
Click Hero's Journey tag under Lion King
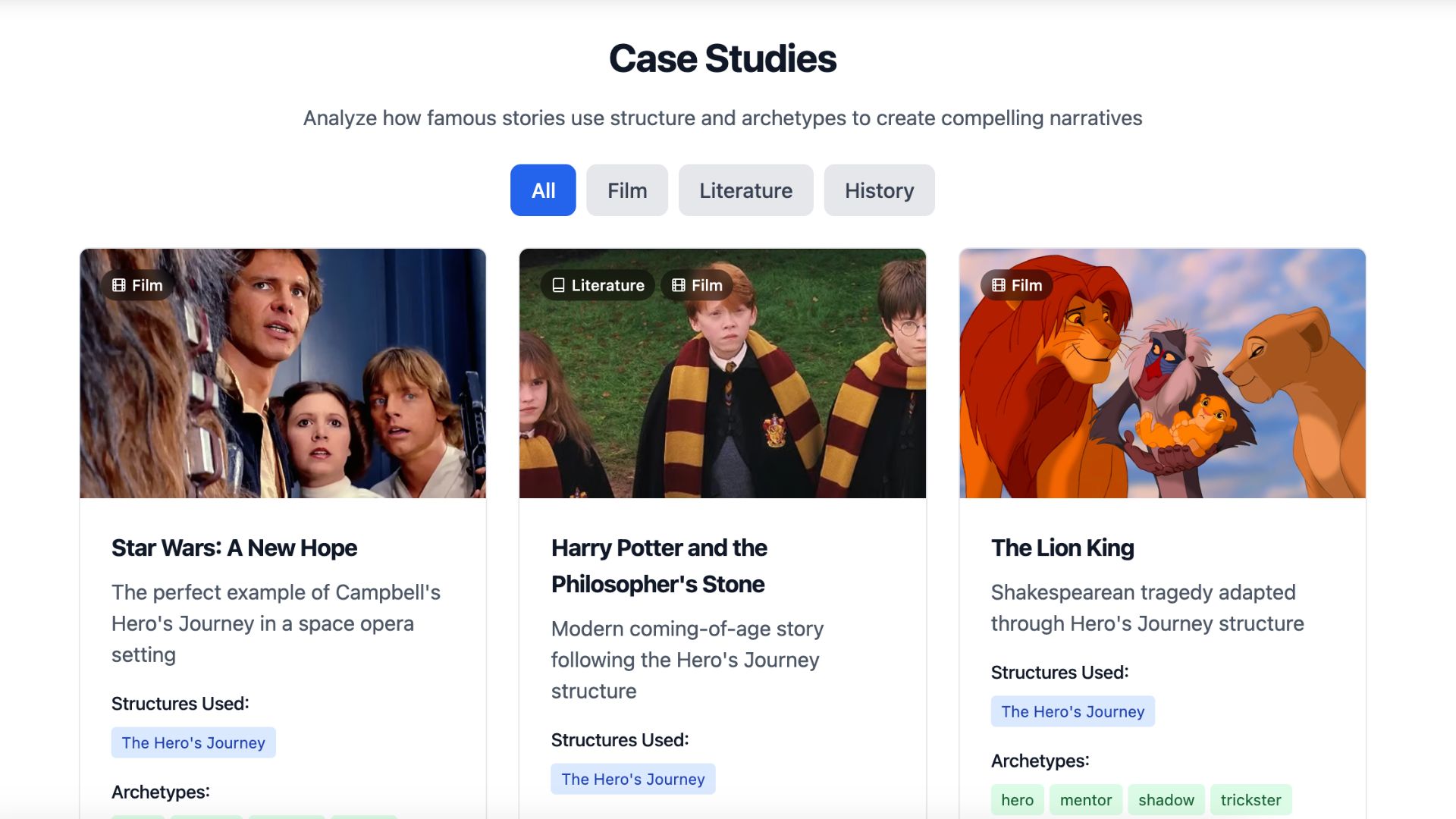[1072, 711]
